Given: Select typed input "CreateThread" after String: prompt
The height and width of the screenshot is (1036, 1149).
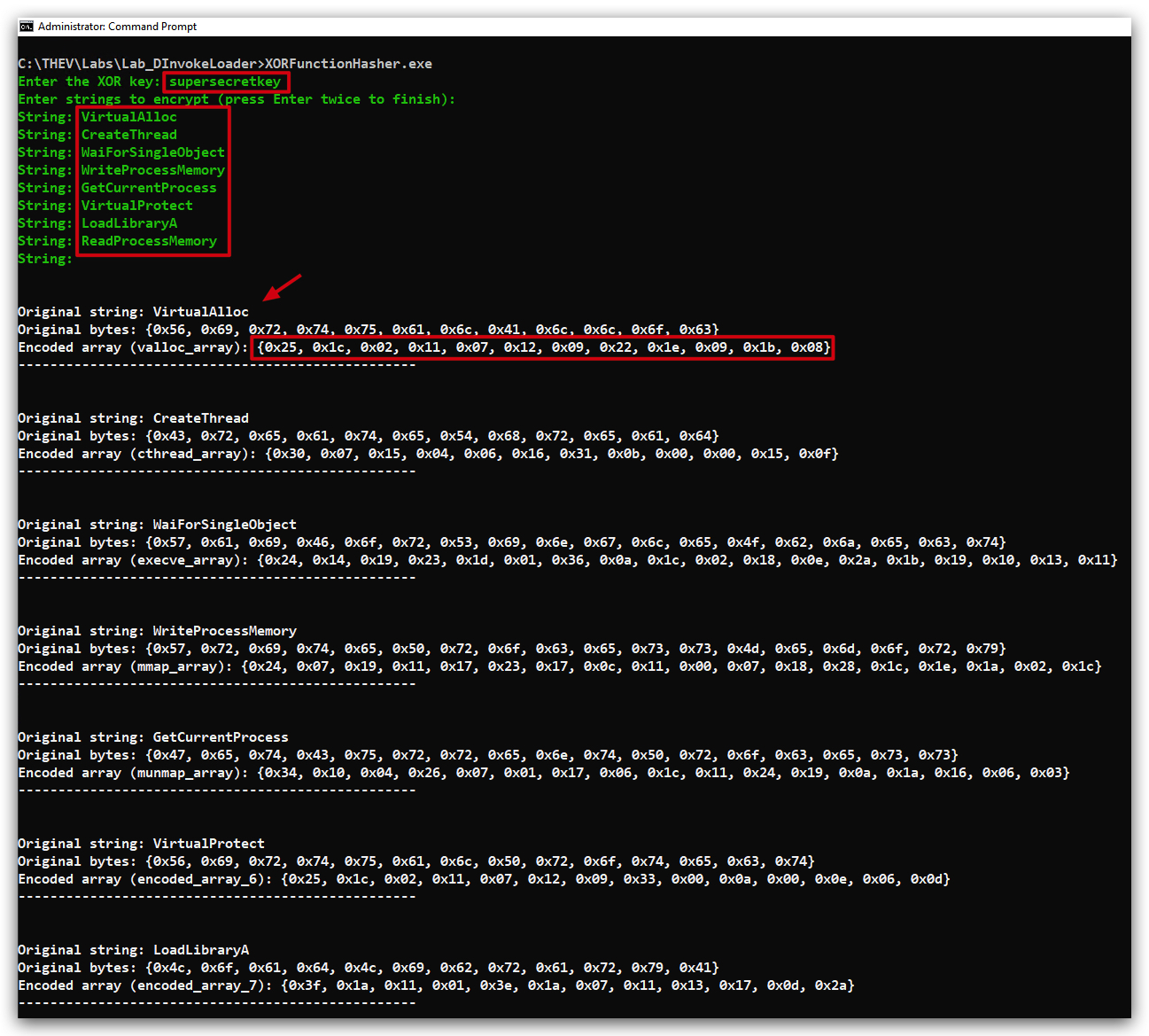Looking at the screenshot, I should click(x=129, y=135).
